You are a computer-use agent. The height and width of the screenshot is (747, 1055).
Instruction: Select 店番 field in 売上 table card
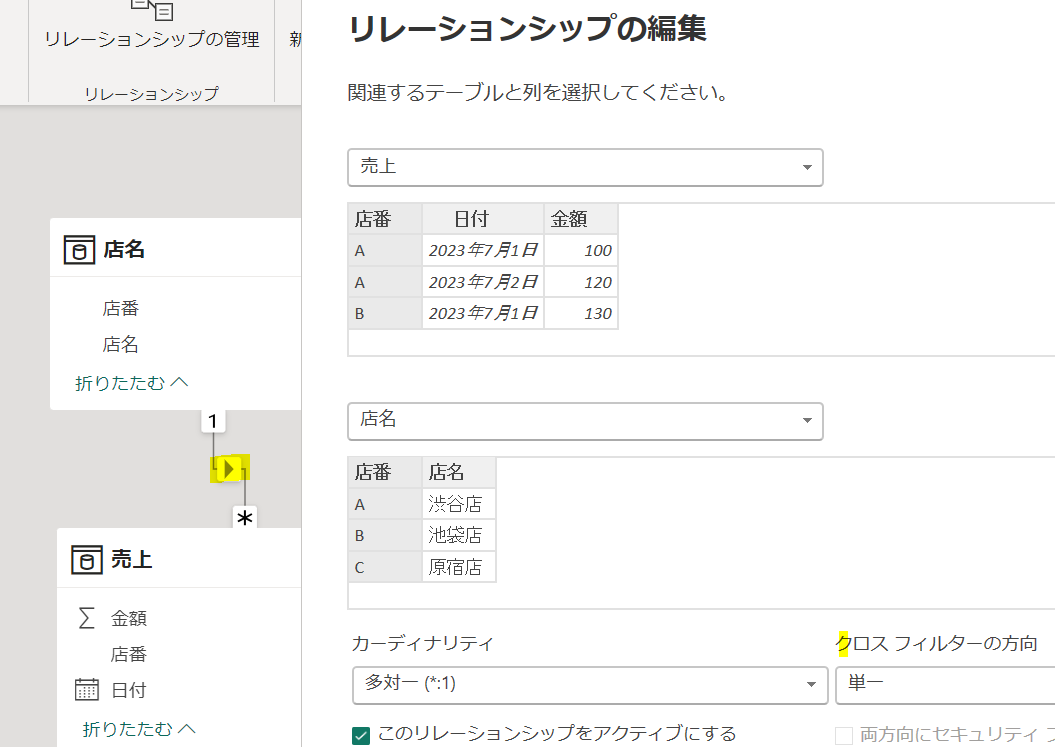pyautogui.click(x=129, y=654)
